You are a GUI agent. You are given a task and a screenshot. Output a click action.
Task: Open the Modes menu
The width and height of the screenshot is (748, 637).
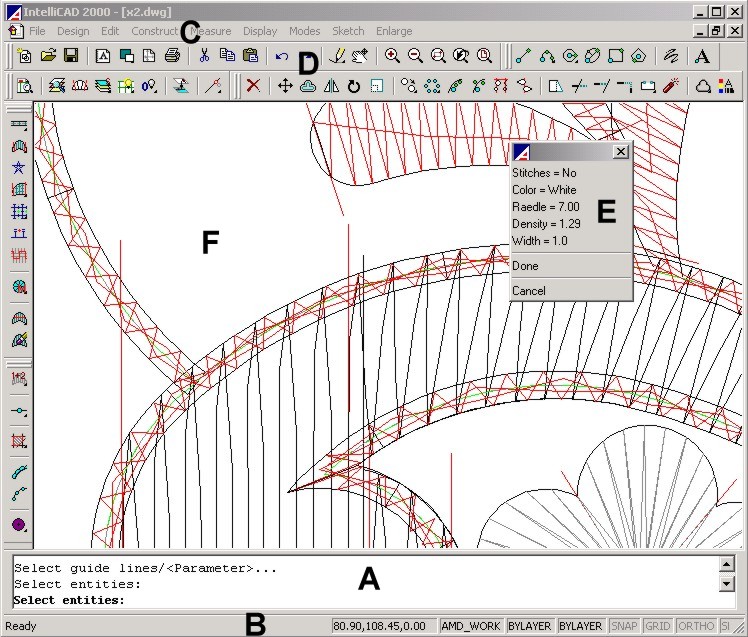click(x=304, y=32)
